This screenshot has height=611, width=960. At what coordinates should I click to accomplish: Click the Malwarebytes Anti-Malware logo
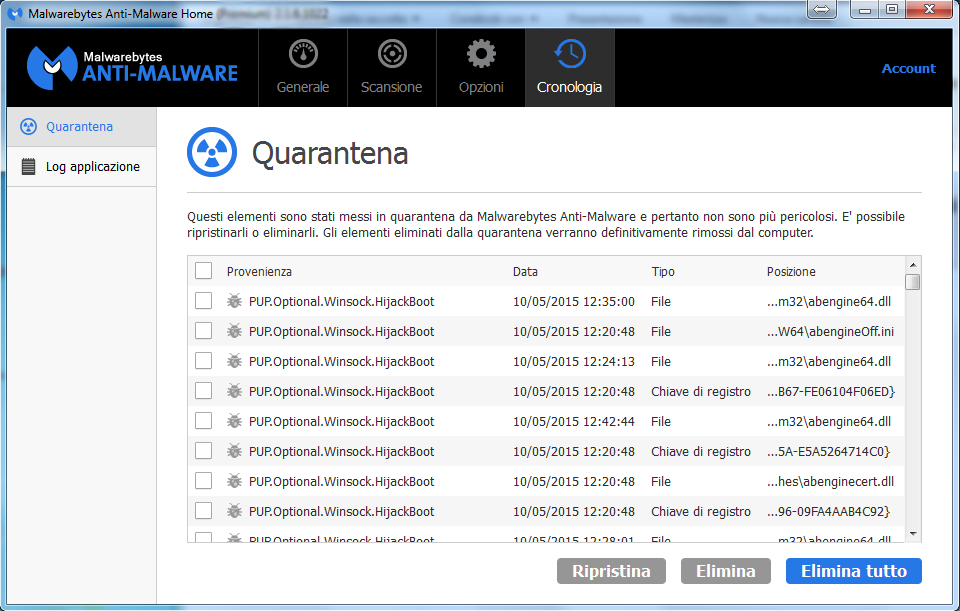132,68
